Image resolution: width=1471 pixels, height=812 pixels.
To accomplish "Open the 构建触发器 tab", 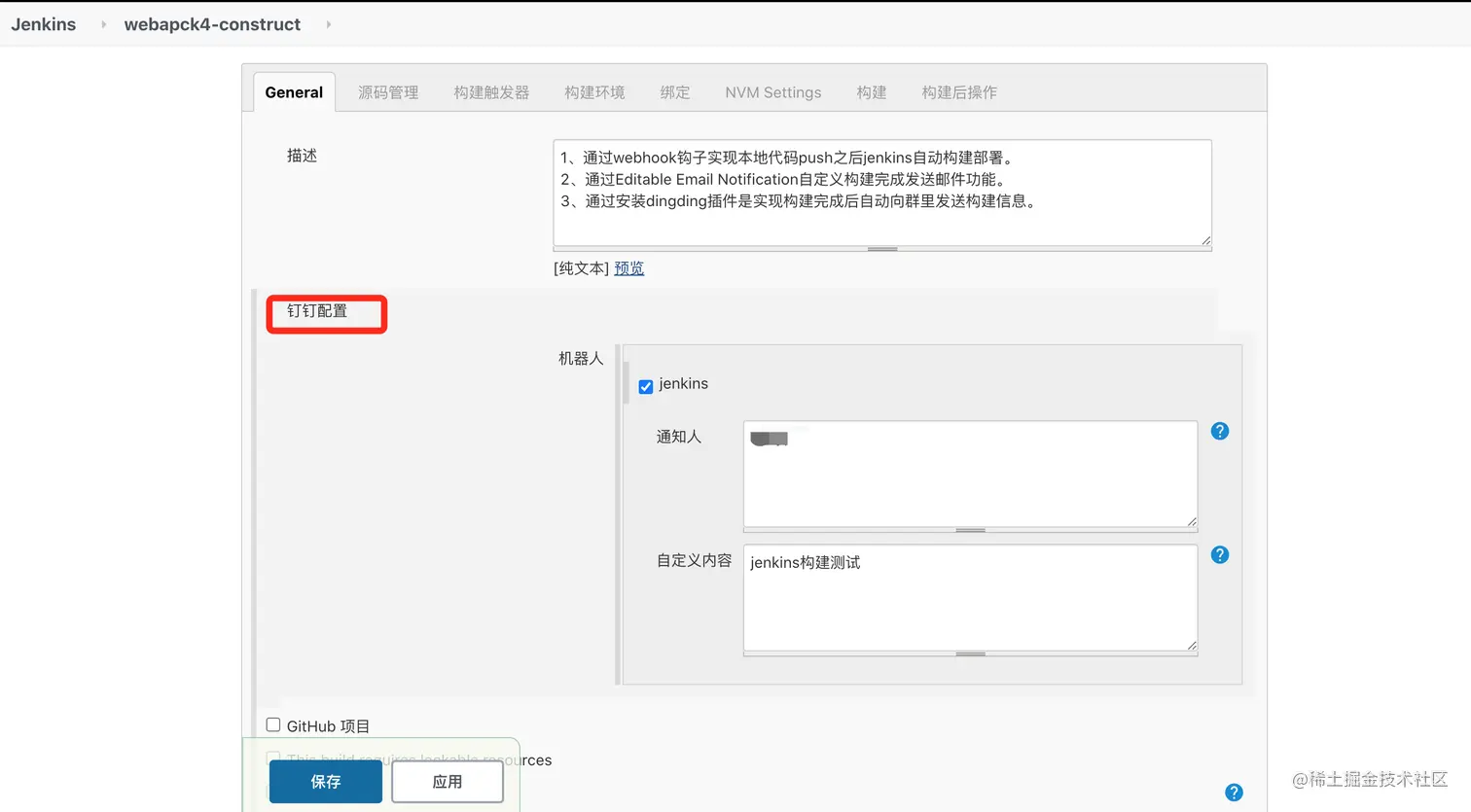I will pos(491,92).
